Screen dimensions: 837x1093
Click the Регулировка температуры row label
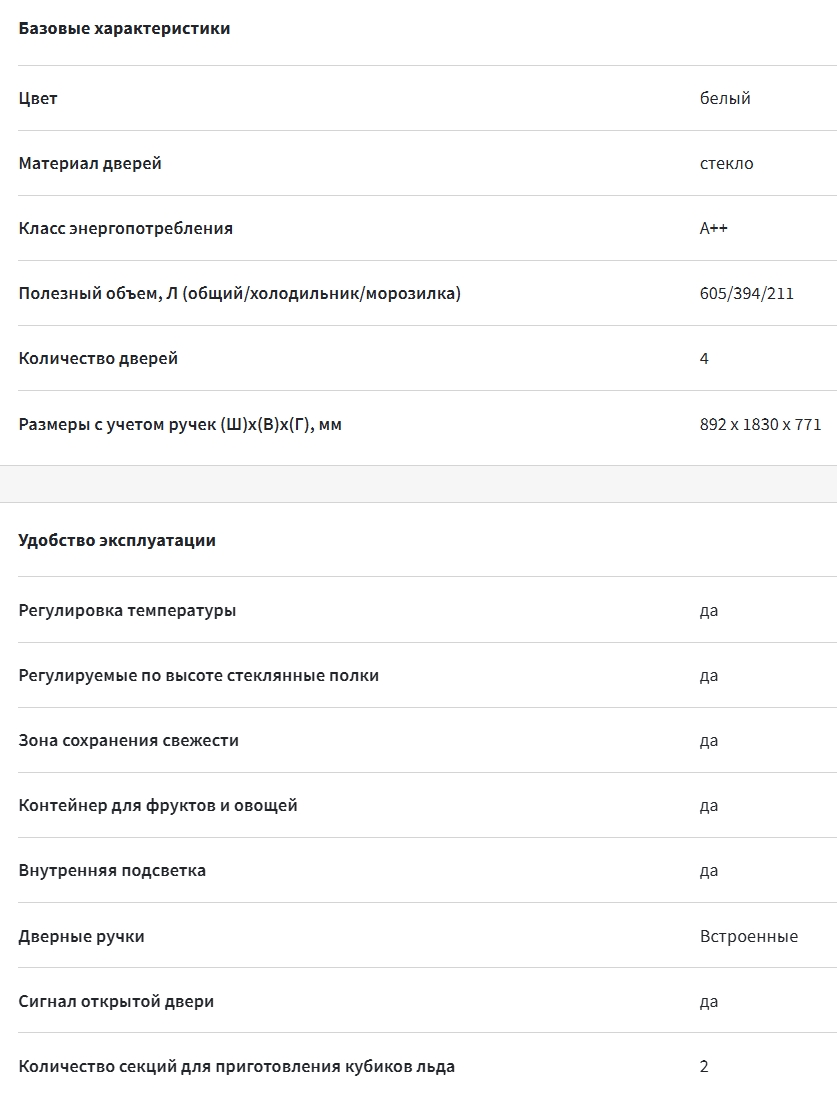[127, 611]
